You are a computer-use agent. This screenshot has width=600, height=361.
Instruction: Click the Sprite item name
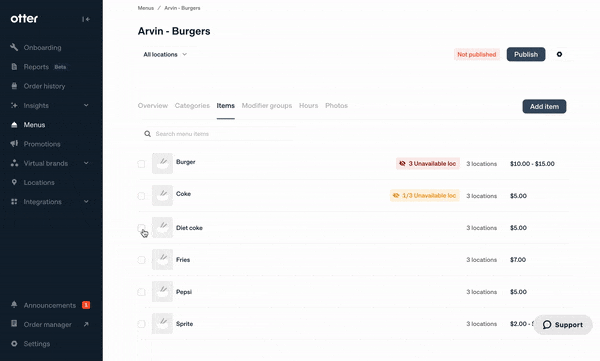pyautogui.click(x=184, y=324)
